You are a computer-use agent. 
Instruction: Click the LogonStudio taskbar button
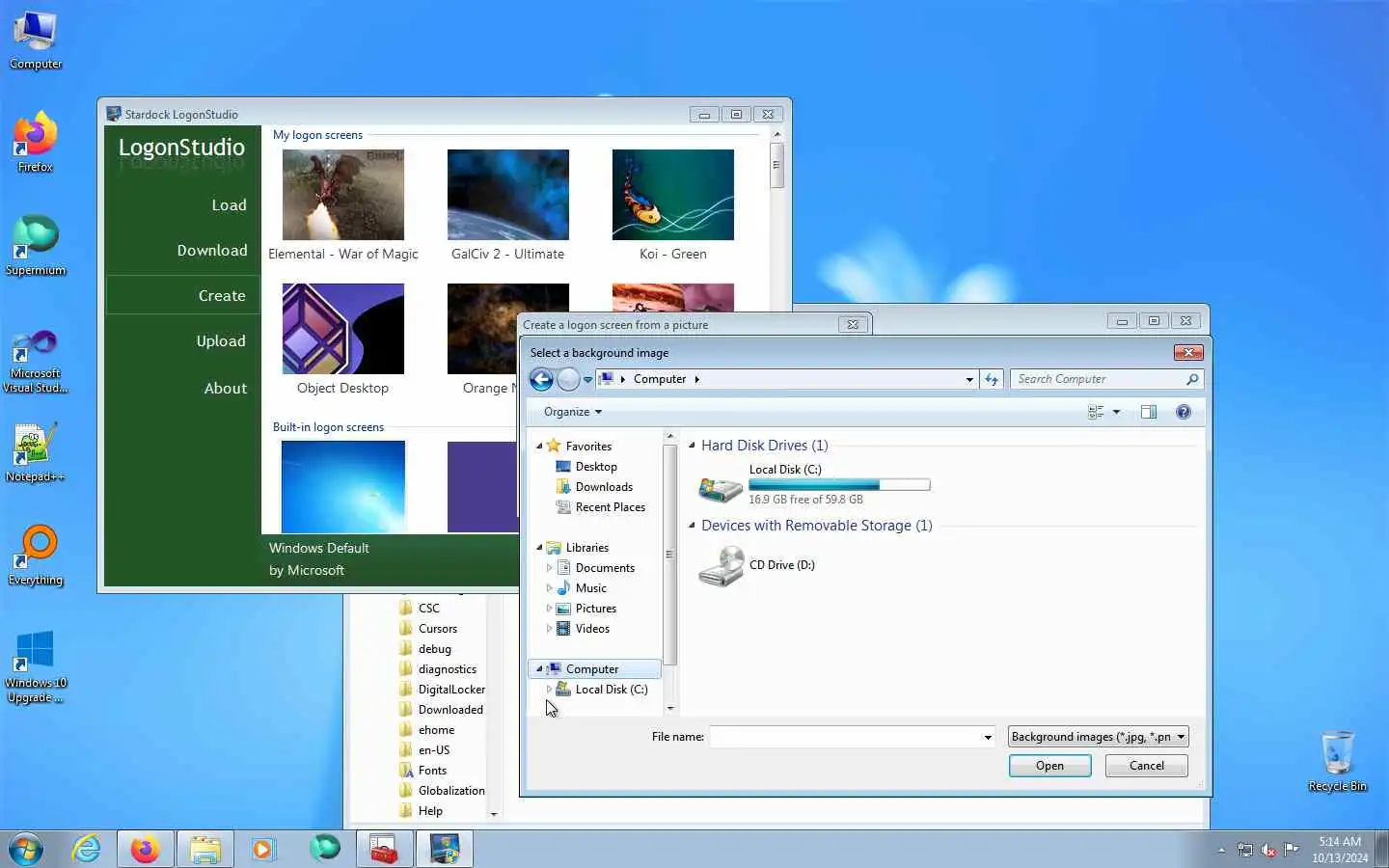coord(445,849)
